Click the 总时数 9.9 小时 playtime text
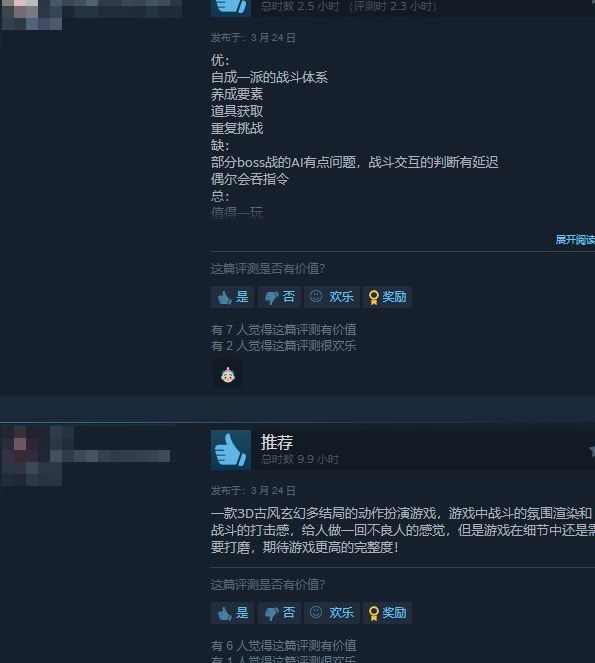 pyautogui.click(x=300, y=459)
